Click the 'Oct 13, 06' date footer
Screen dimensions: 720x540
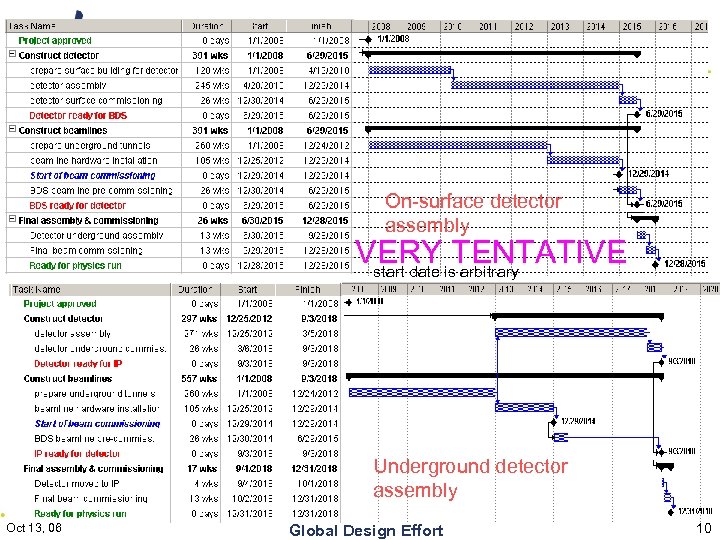click(34, 528)
